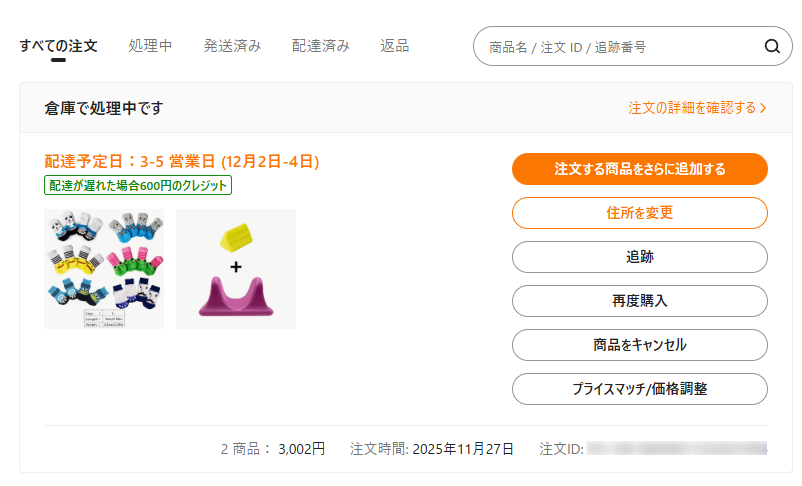Switch to the すべての注文 tab
The width and height of the screenshot is (802, 486).
(58, 46)
